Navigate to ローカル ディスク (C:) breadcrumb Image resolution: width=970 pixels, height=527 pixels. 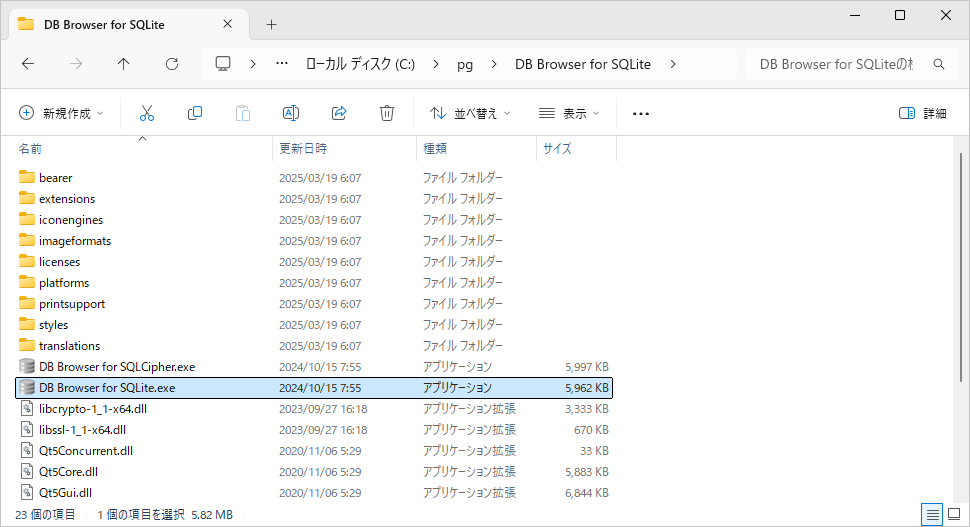[361, 64]
